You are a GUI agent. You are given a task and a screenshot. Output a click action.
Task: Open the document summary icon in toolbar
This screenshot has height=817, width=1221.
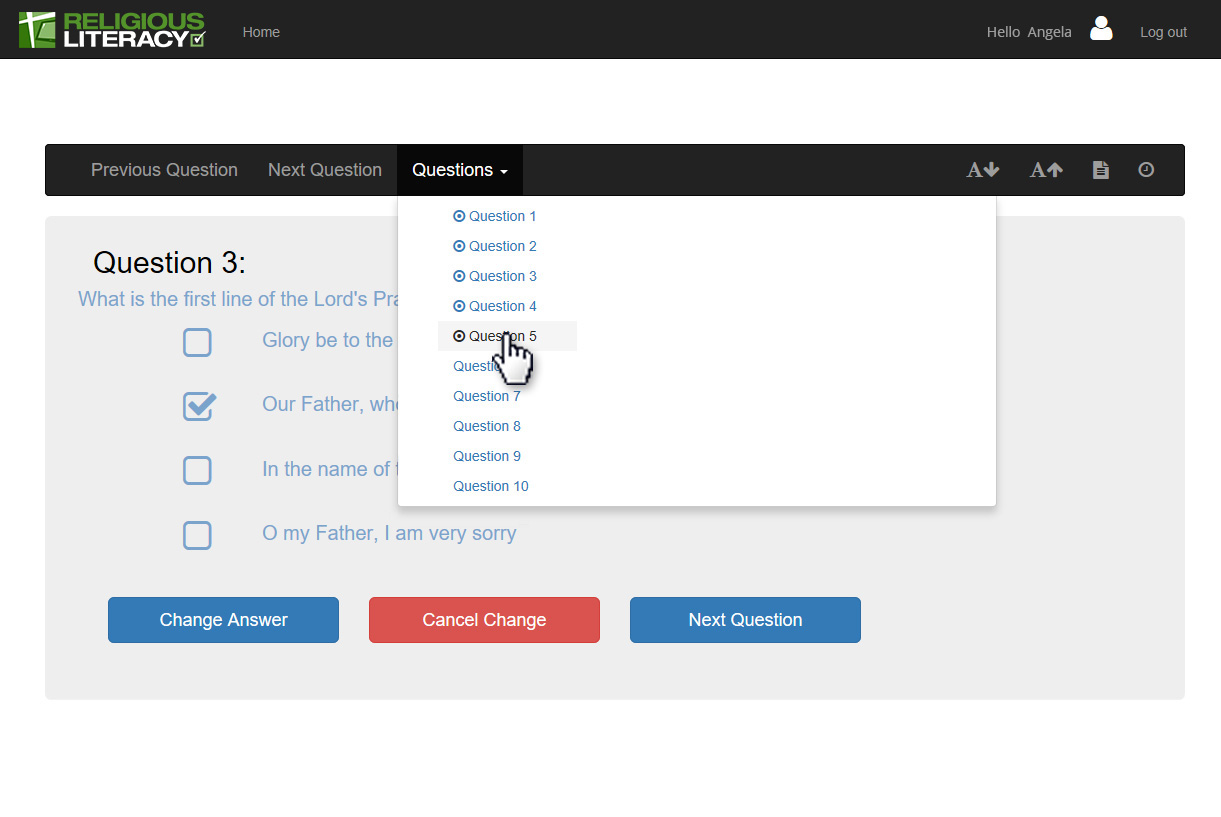[1100, 170]
